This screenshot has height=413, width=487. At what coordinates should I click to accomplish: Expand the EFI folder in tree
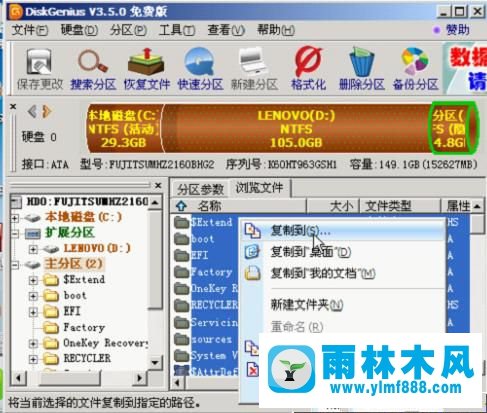pos(33,312)
